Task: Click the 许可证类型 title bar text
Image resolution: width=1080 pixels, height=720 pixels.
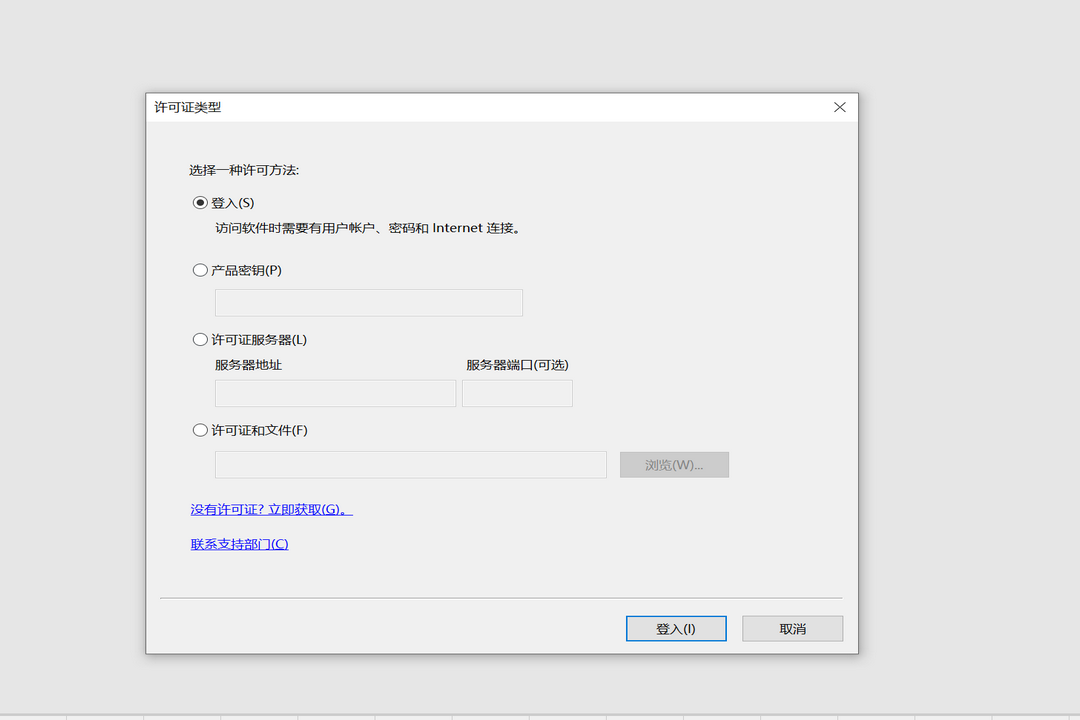Action: [188, 107]
